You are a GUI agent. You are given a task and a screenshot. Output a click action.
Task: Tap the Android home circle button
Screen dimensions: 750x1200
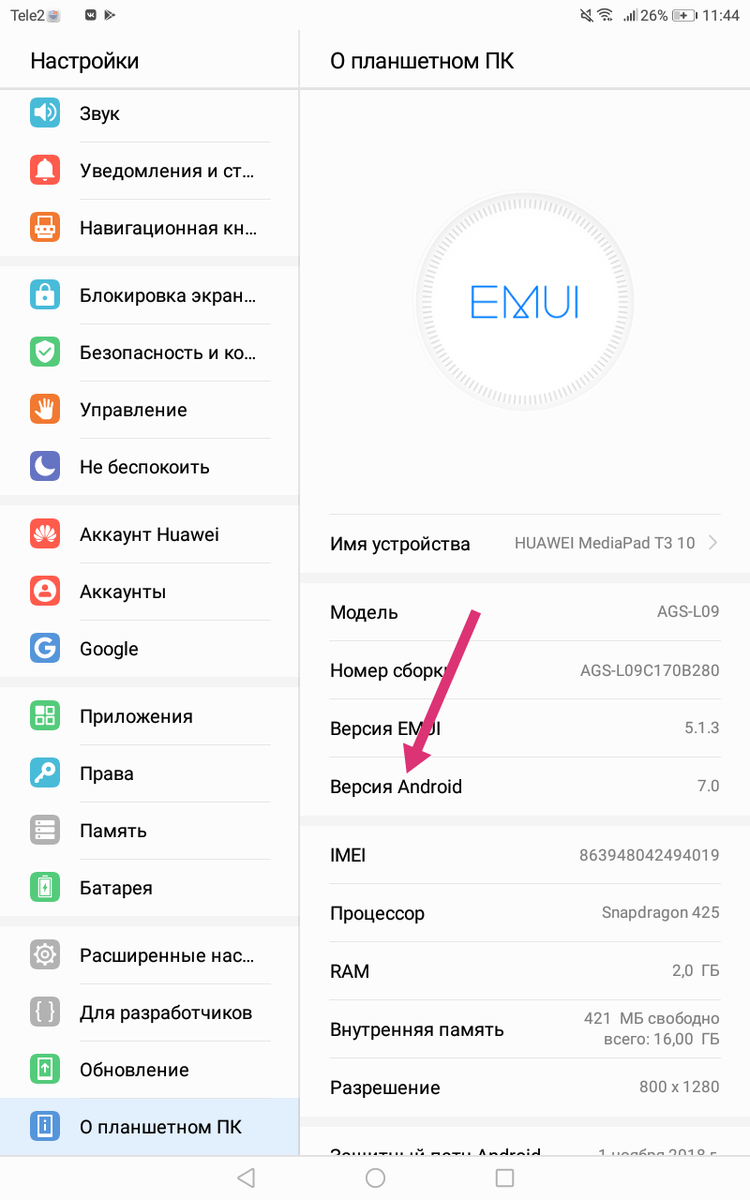(x=375, y=1177)
